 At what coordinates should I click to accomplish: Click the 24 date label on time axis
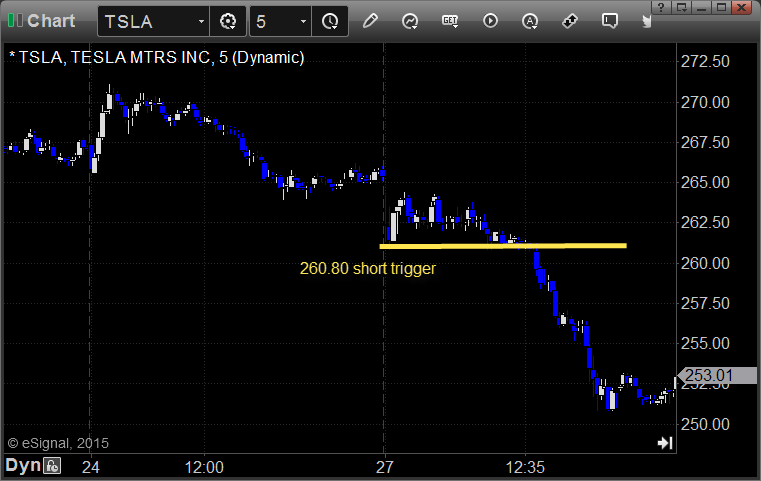(x=91, y=467)
